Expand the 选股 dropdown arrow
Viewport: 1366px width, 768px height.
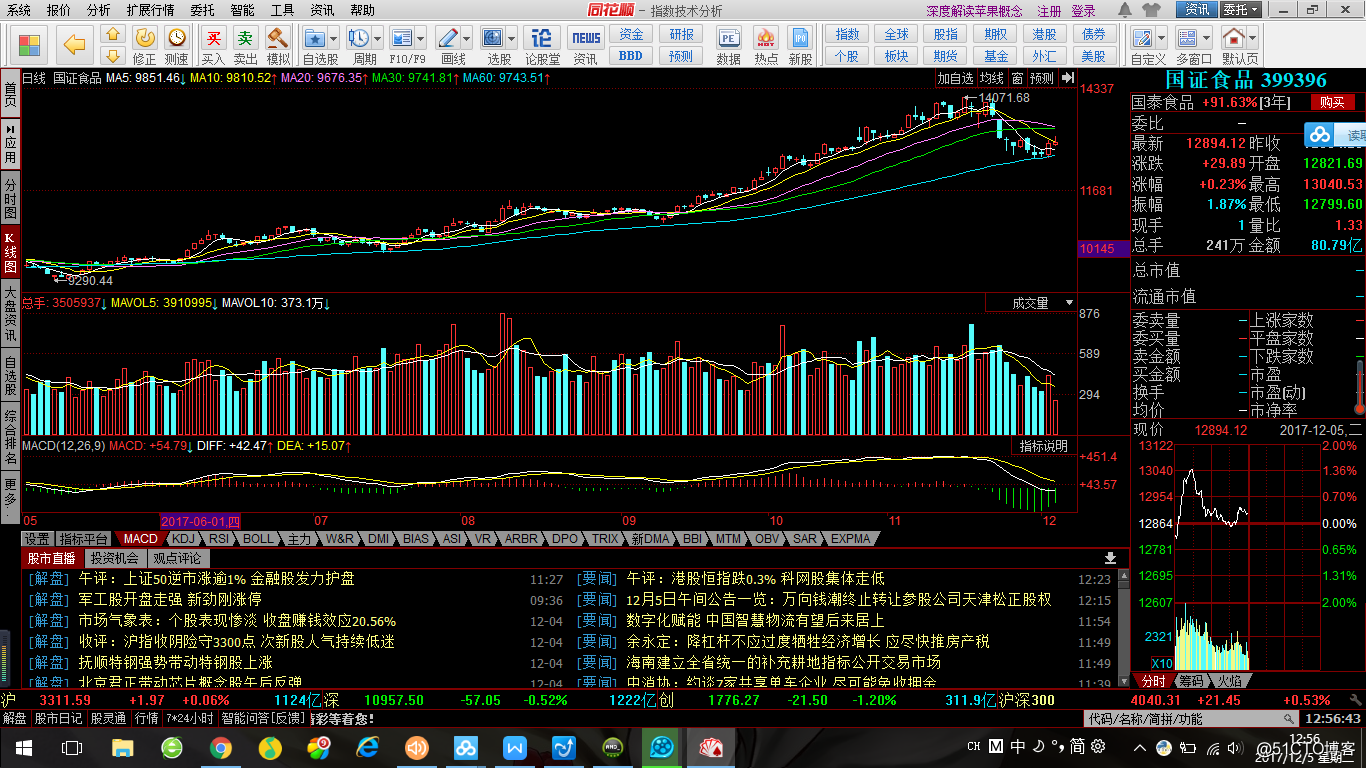click(x=511, y=38)
